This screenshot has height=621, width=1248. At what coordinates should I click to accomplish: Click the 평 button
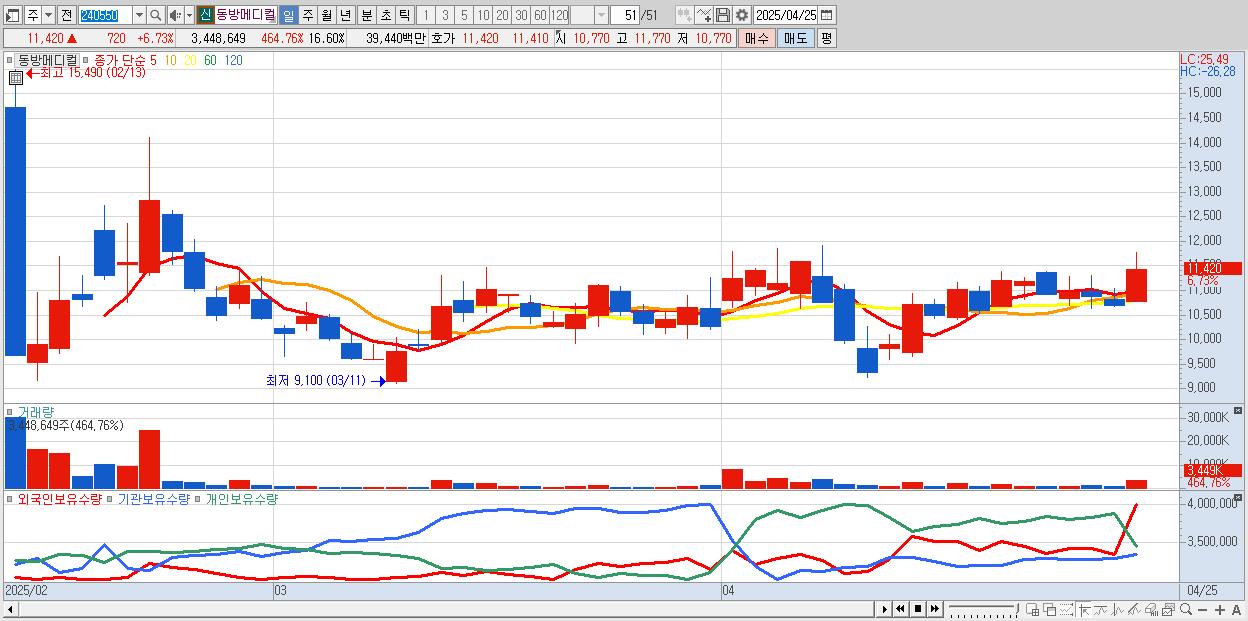826,38
